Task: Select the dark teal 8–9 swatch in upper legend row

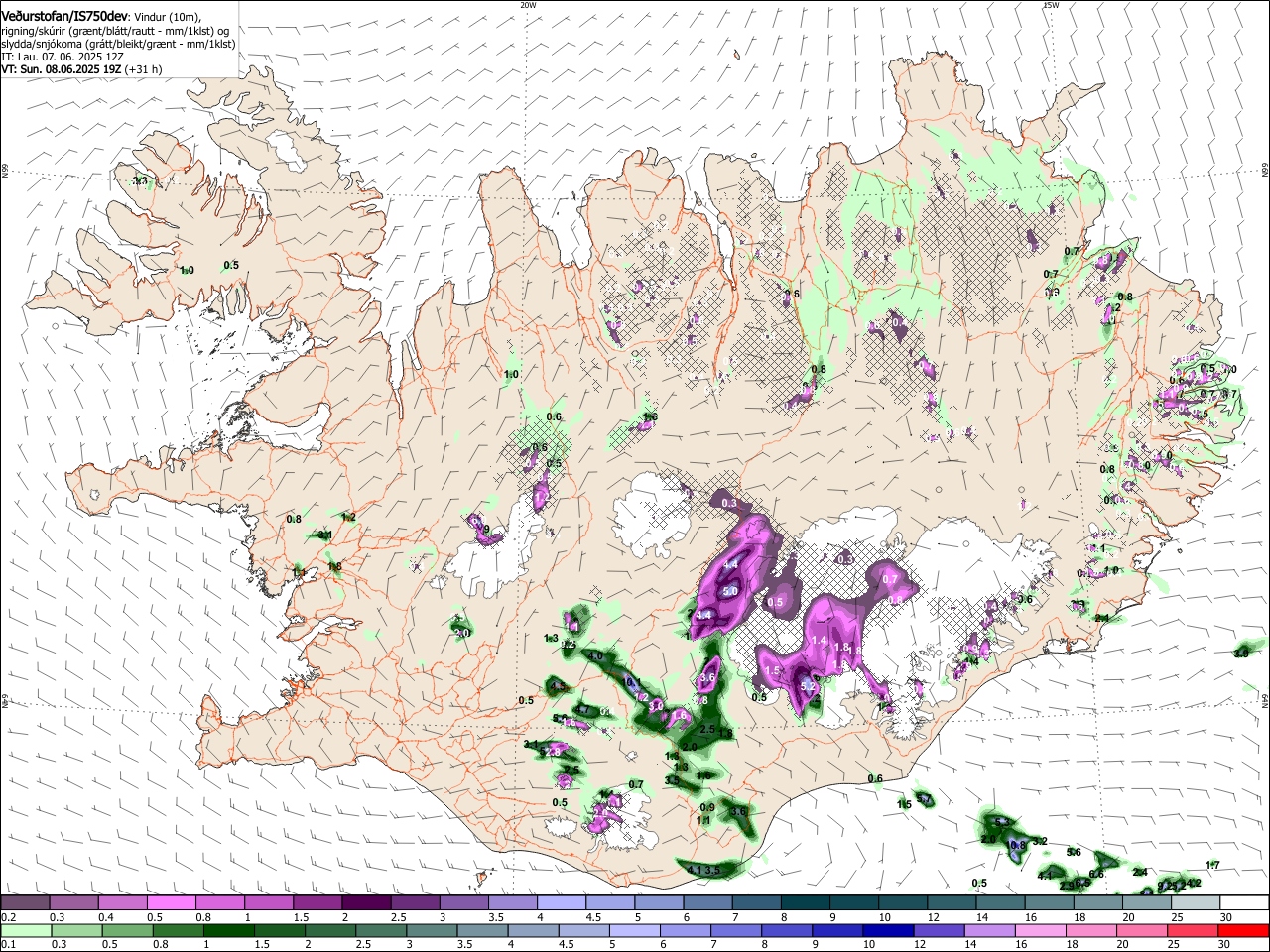Action: click(x=804, y=903)
